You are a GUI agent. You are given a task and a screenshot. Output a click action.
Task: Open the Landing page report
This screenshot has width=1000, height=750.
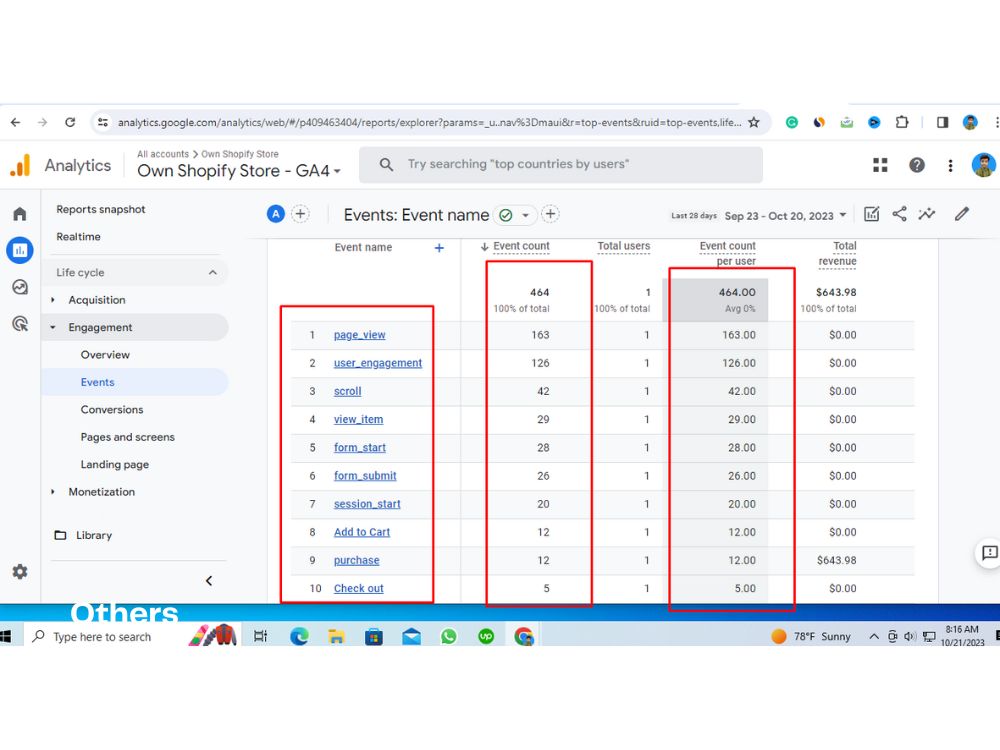coord(115,464)
